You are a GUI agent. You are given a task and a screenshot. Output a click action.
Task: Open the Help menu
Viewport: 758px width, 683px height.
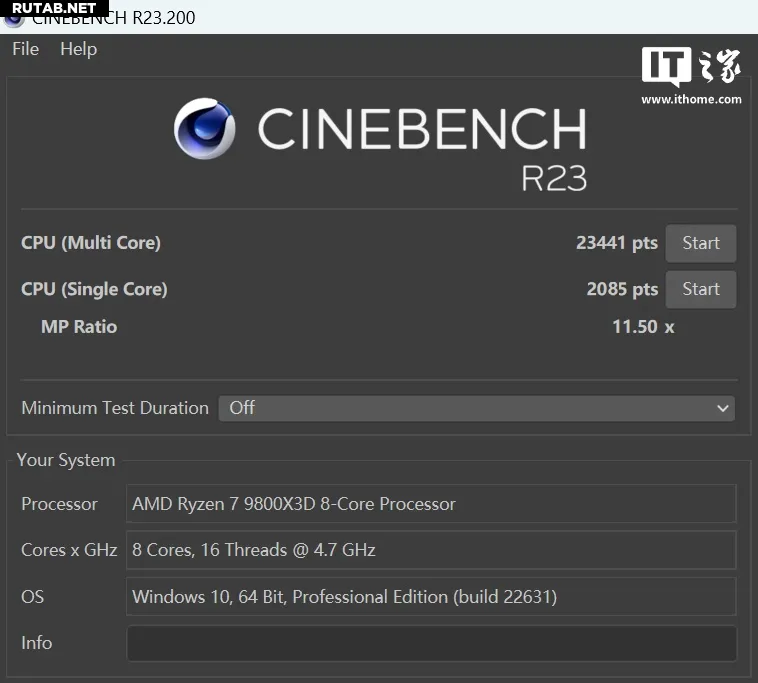pos(78,49)
